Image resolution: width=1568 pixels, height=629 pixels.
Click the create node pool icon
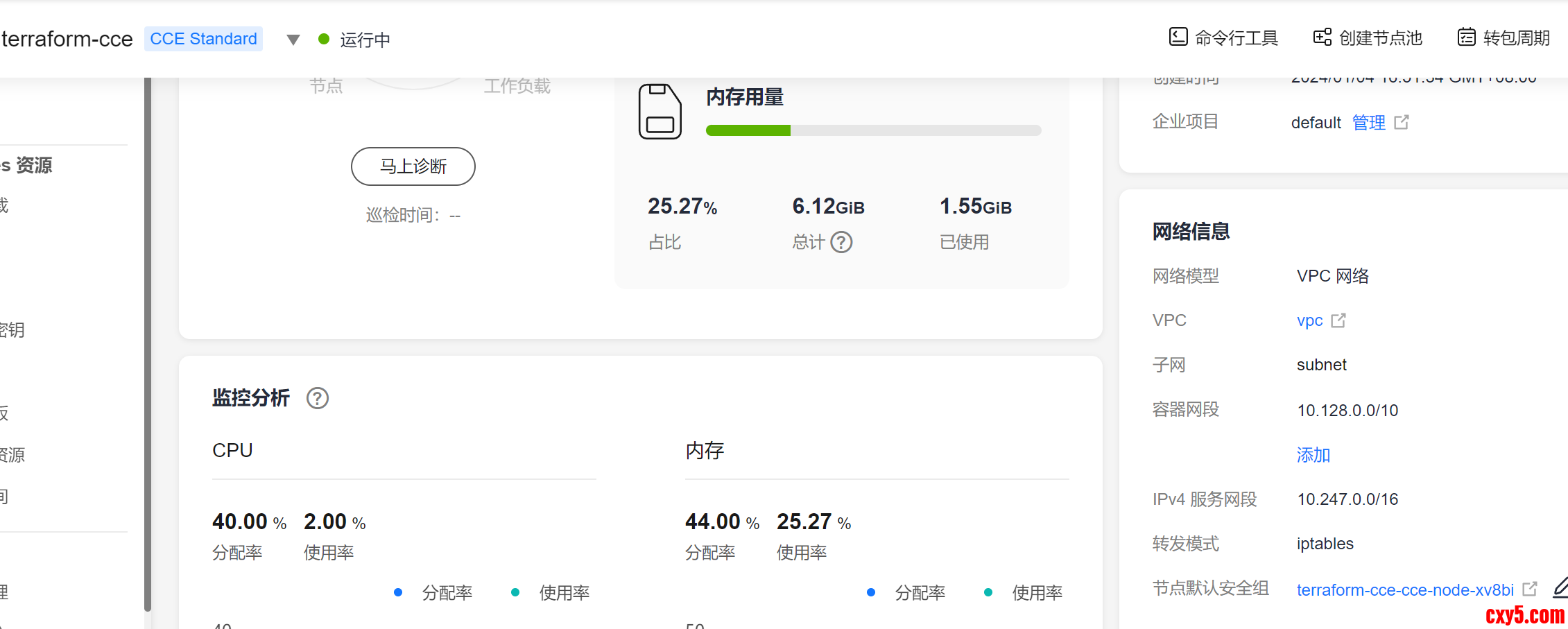pyautogui.click(x=1322, y=37)
